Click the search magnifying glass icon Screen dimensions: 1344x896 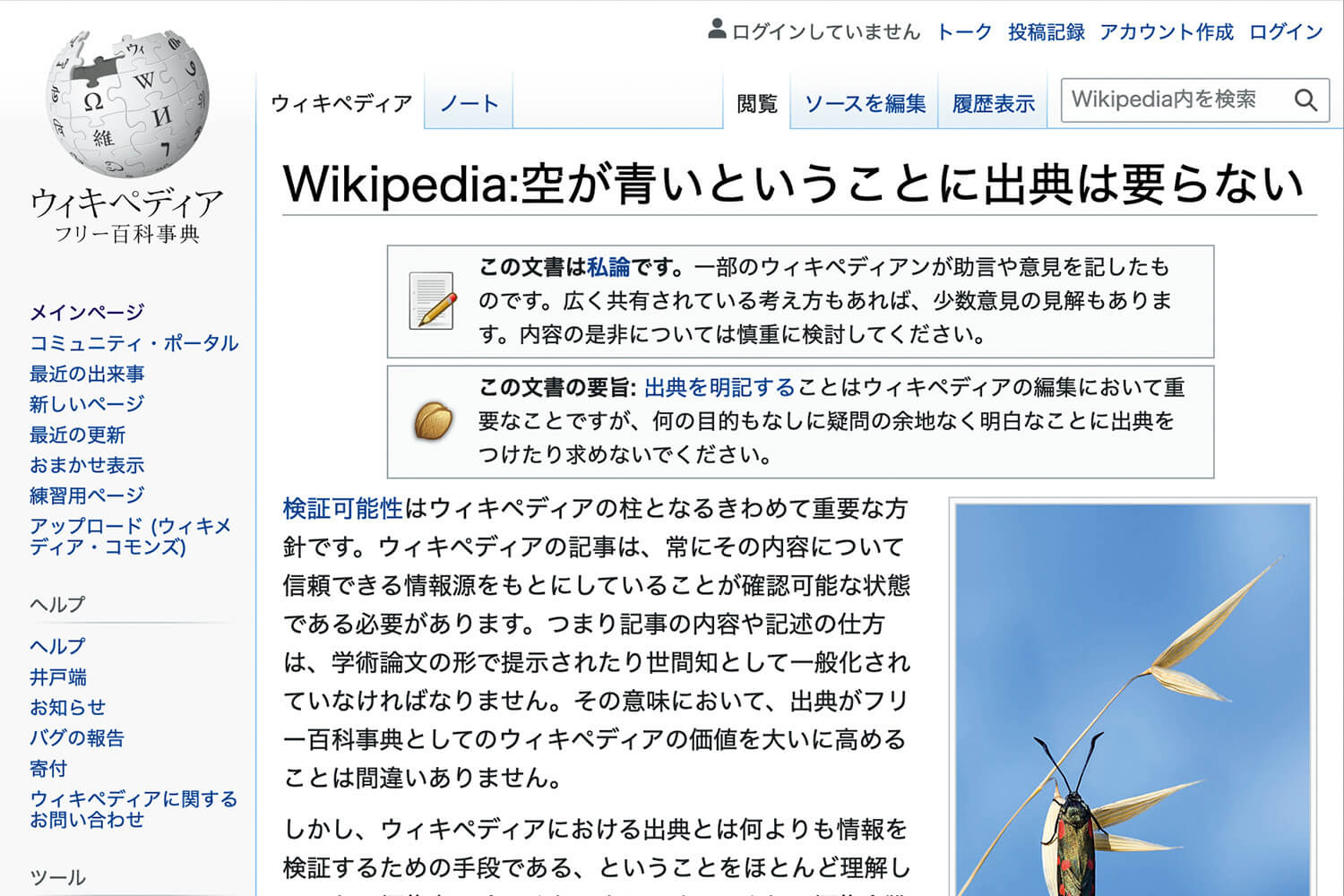[1306, 100]
